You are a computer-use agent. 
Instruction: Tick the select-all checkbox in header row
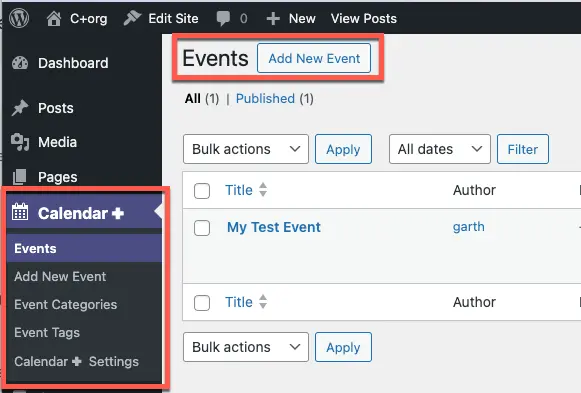202,191
